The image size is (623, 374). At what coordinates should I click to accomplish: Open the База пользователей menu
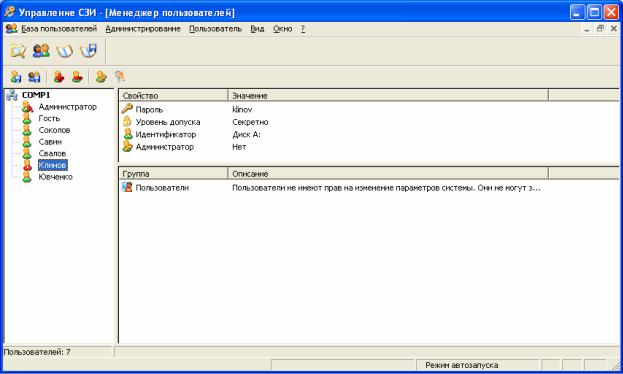(x=59, y=29)
